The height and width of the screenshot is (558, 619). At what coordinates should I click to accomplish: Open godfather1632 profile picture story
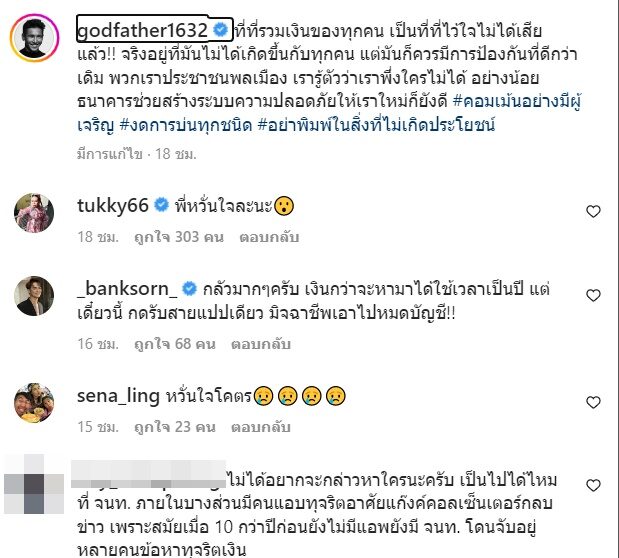[34, 38]
